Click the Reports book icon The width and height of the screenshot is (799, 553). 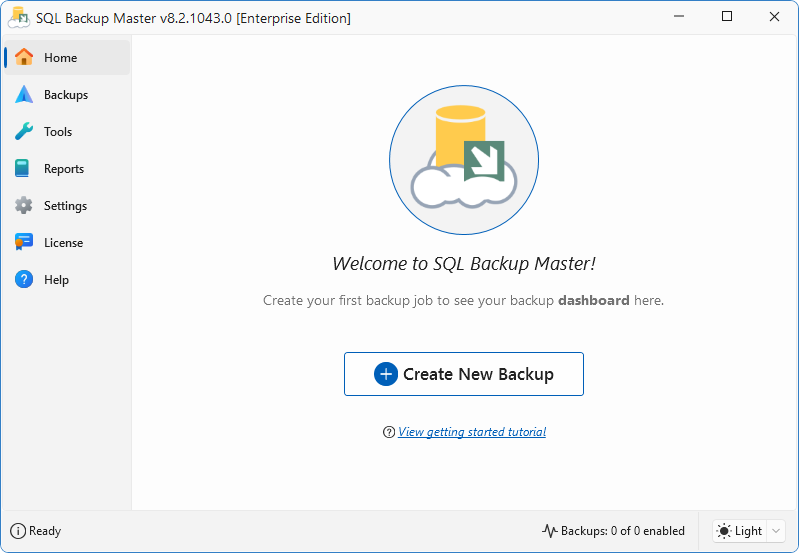[x=22, y=168]
